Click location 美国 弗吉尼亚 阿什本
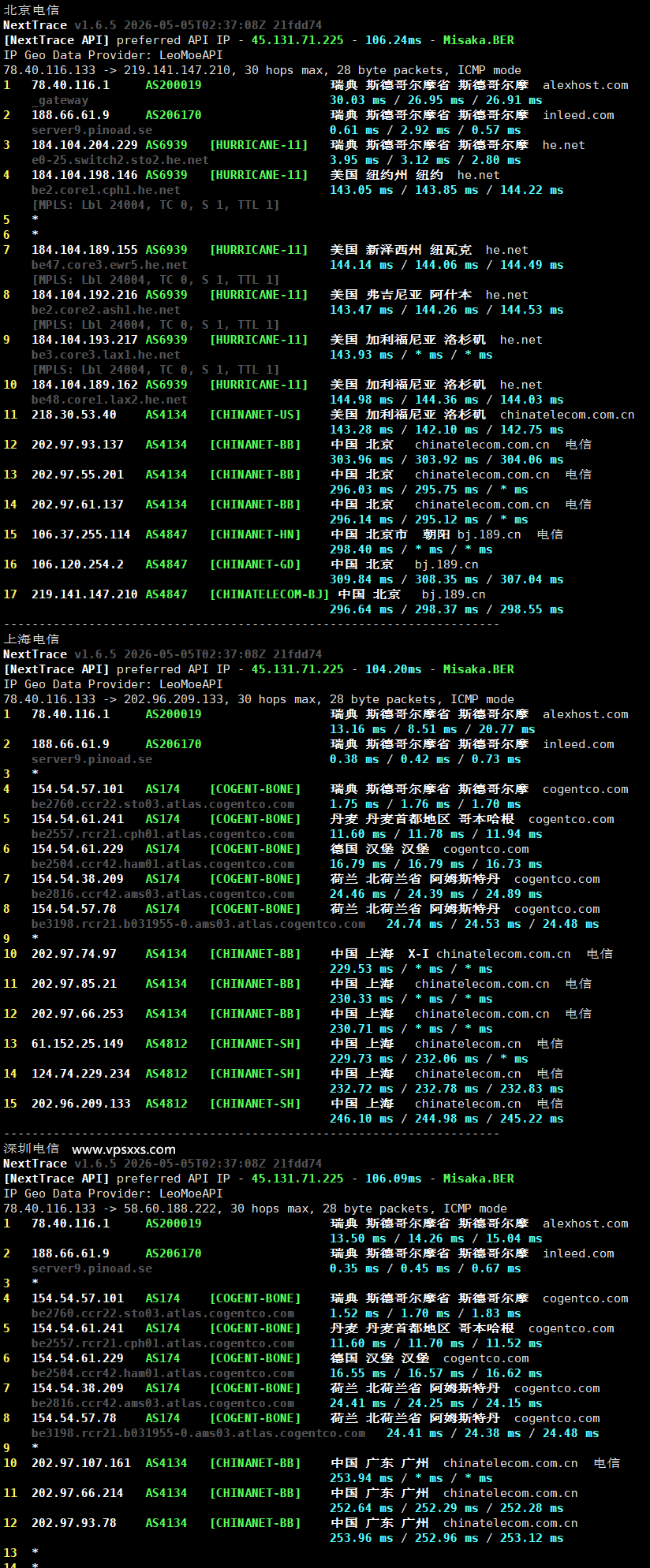The width and height of the screenshot is (650, 1568). coord(401,295)
